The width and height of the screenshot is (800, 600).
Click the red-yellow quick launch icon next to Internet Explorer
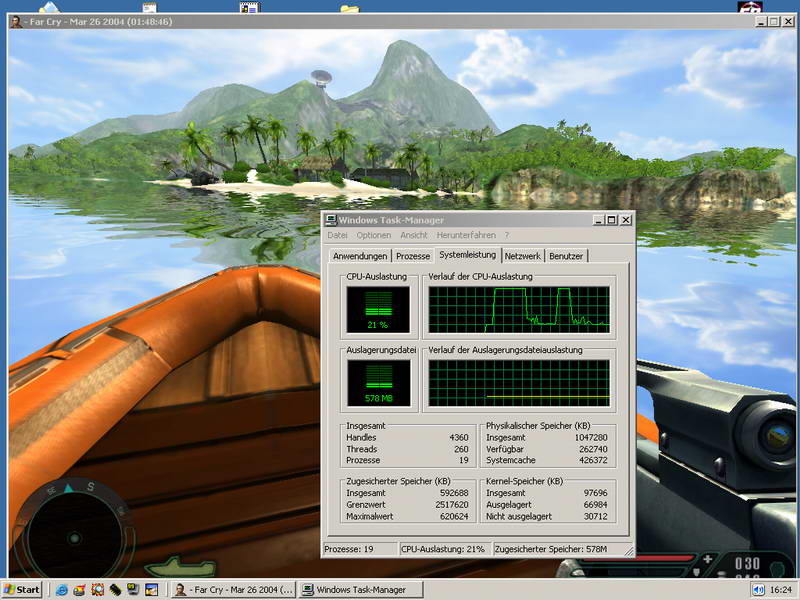(x=79, y=590)
